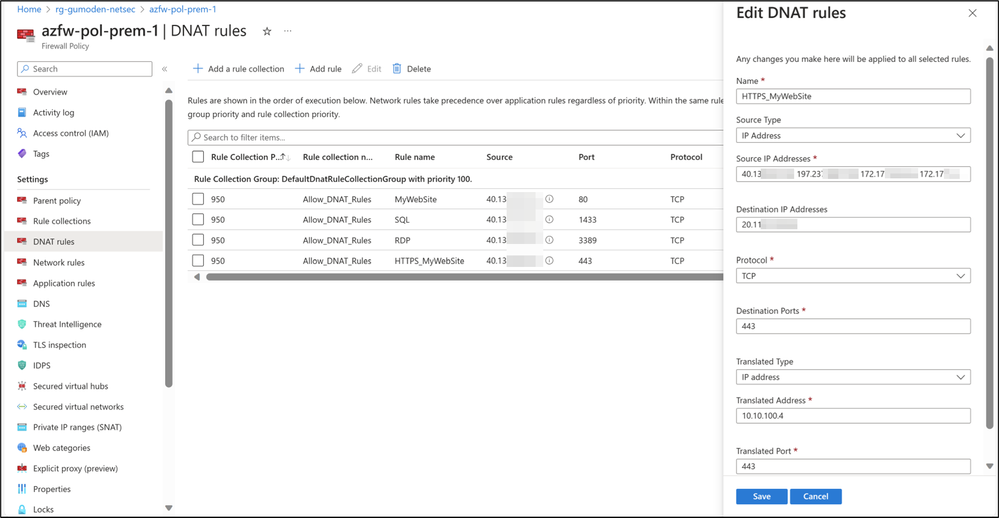Click info icon in MyWebSite row

[549, 199]
